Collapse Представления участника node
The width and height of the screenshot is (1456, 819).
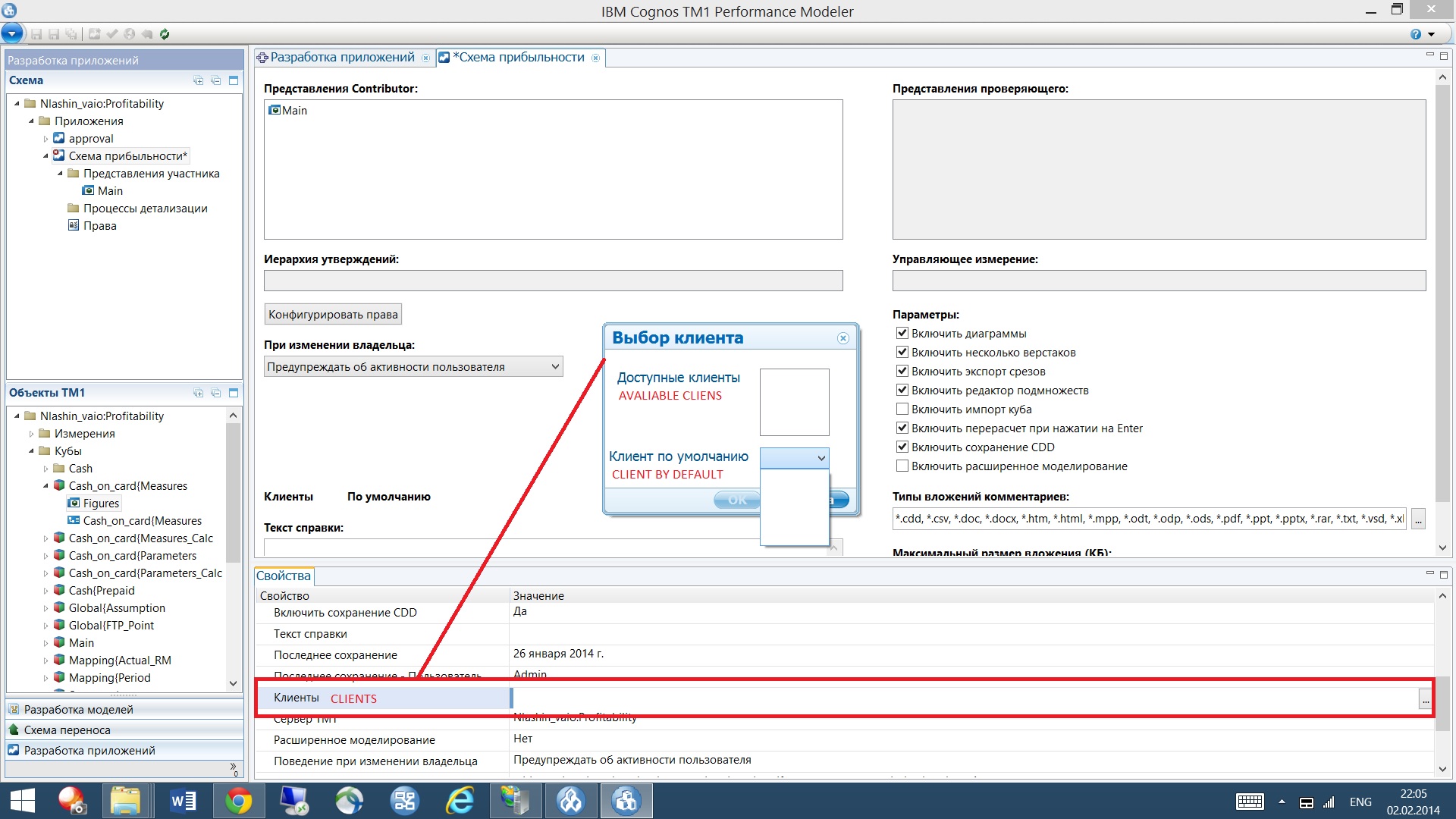pos(60,174)
